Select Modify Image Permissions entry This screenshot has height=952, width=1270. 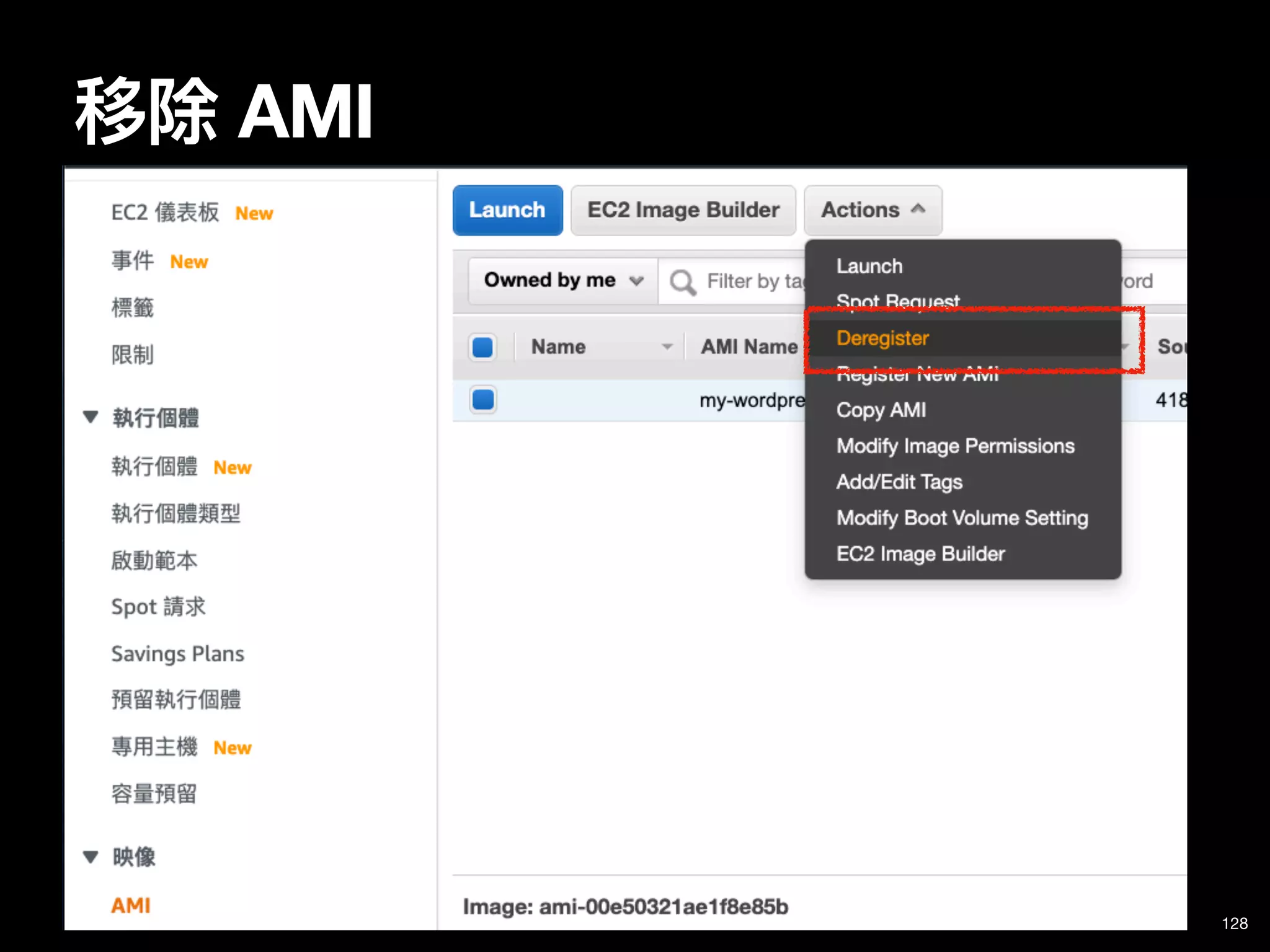pyautogui.click(x=955, y=446)
